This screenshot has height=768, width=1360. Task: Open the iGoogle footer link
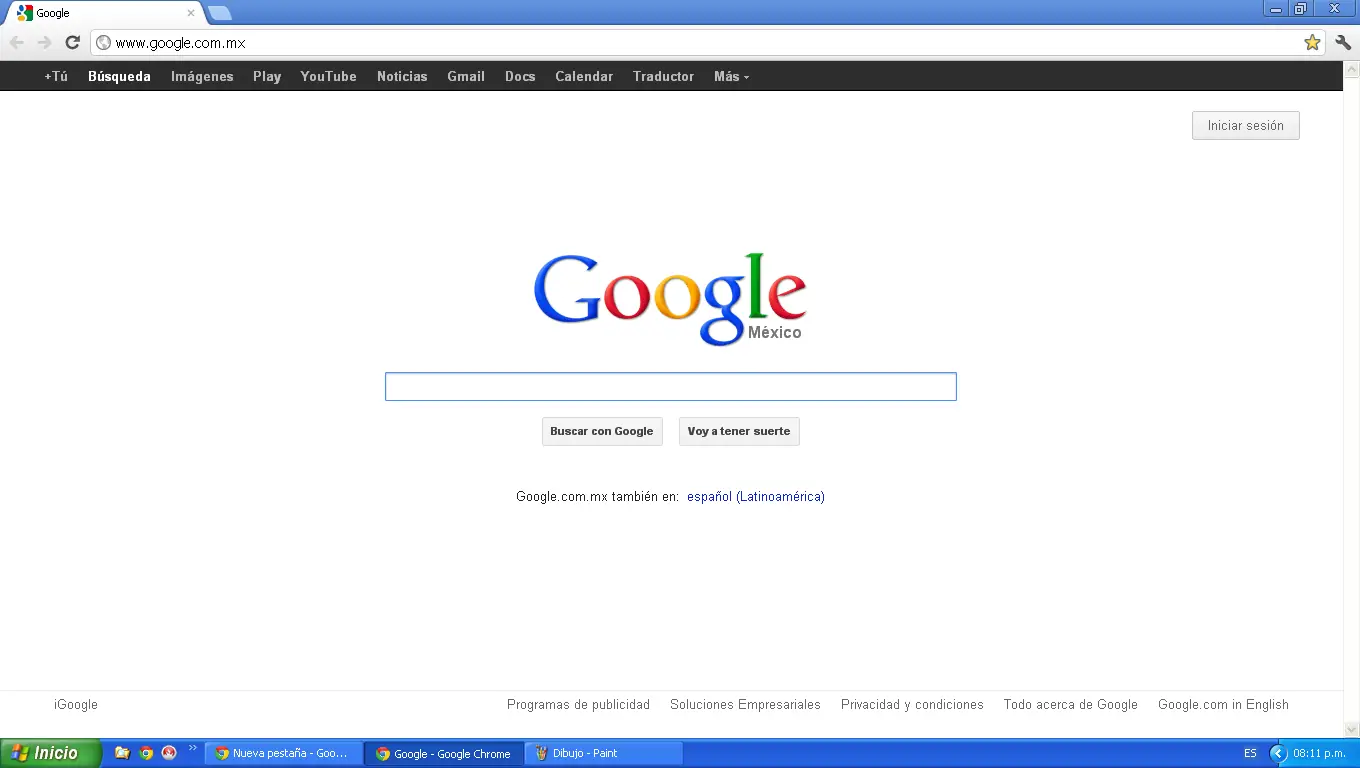click(x=76, y=704)
